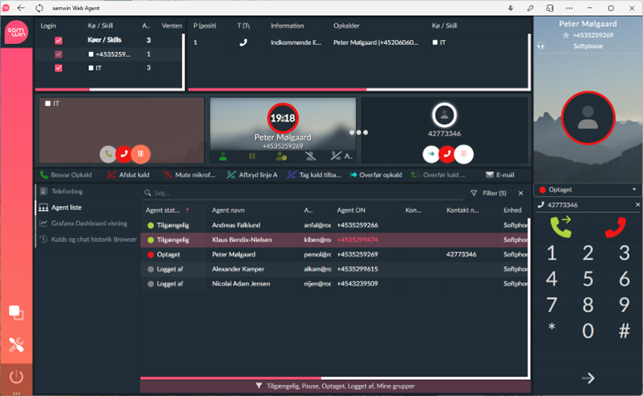Screen dimensions: 643x396
Task: Sort by Agent stat... column header
Action: (163, 210)
